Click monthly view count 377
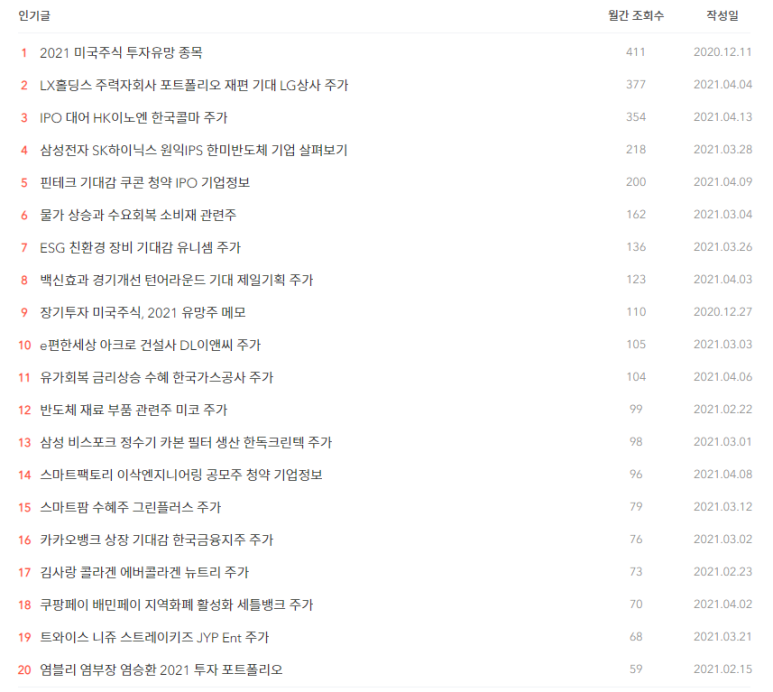 coord(636,85)
